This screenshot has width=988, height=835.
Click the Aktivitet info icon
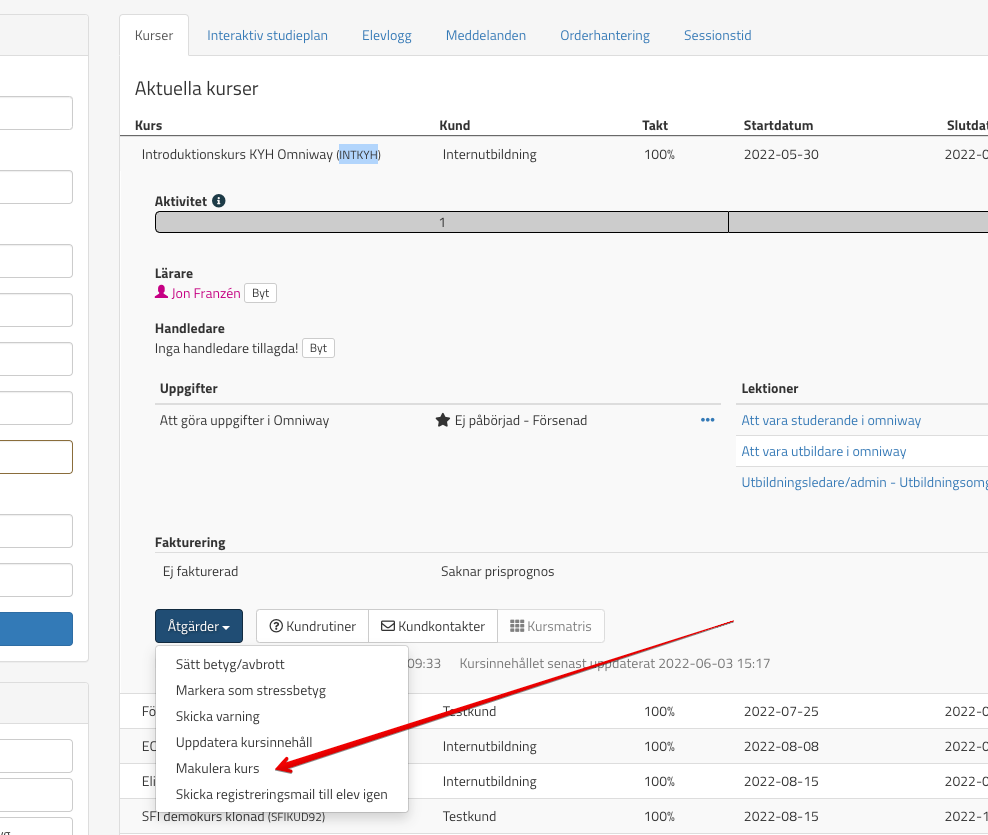click(219, 201)
